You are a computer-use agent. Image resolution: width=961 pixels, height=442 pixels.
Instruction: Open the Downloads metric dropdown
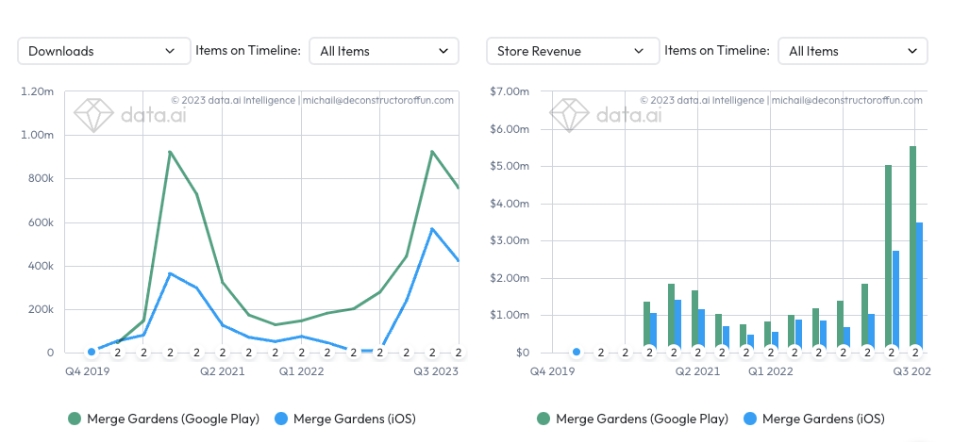tap(104, 51)
